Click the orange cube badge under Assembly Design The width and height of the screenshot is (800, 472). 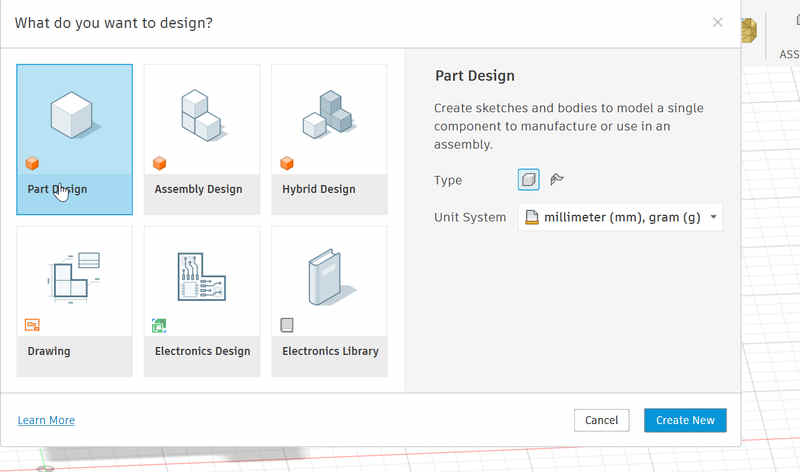(x=159, y=163)
